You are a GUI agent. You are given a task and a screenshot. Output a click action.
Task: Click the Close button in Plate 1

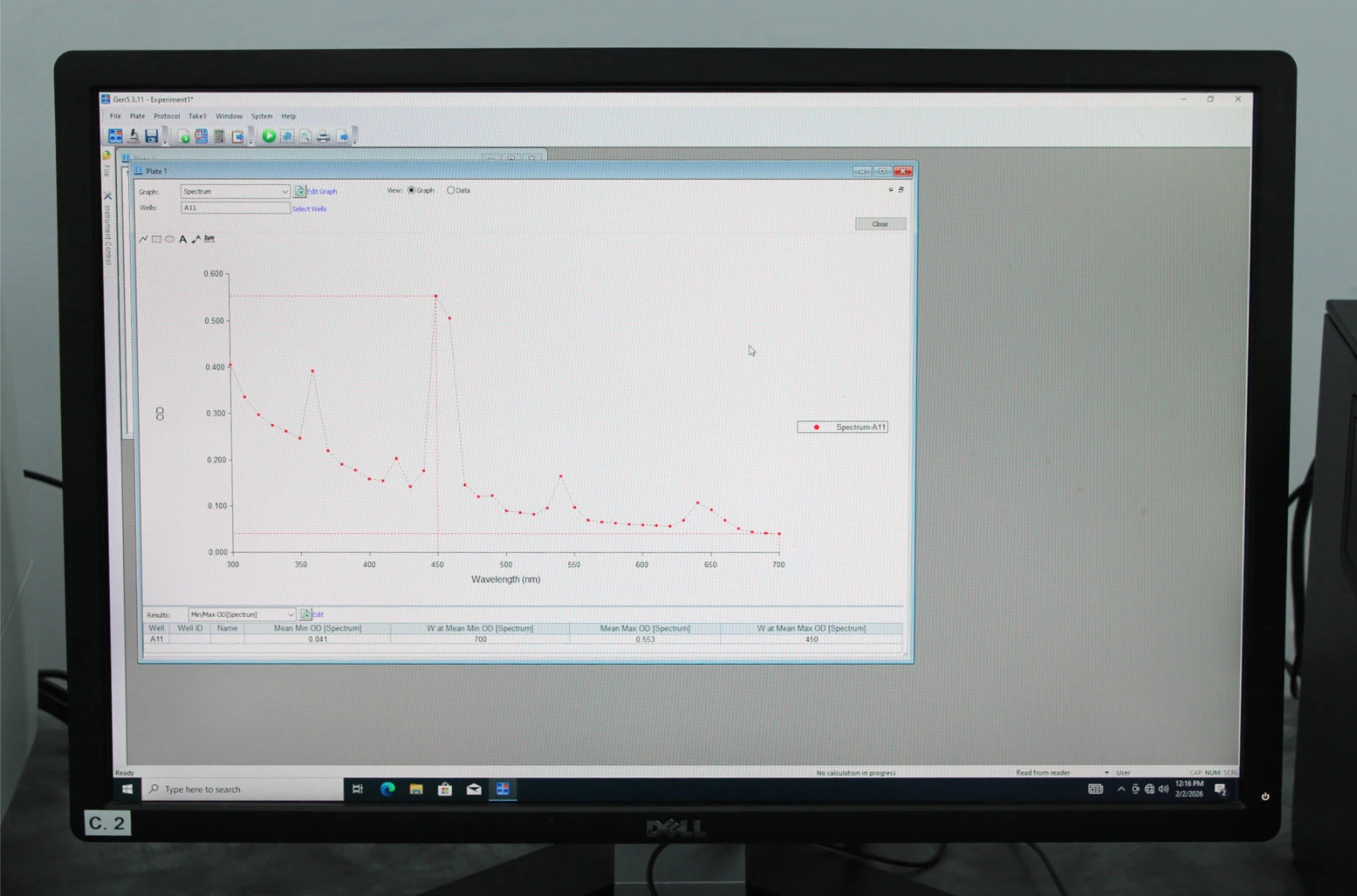(880, 224)
